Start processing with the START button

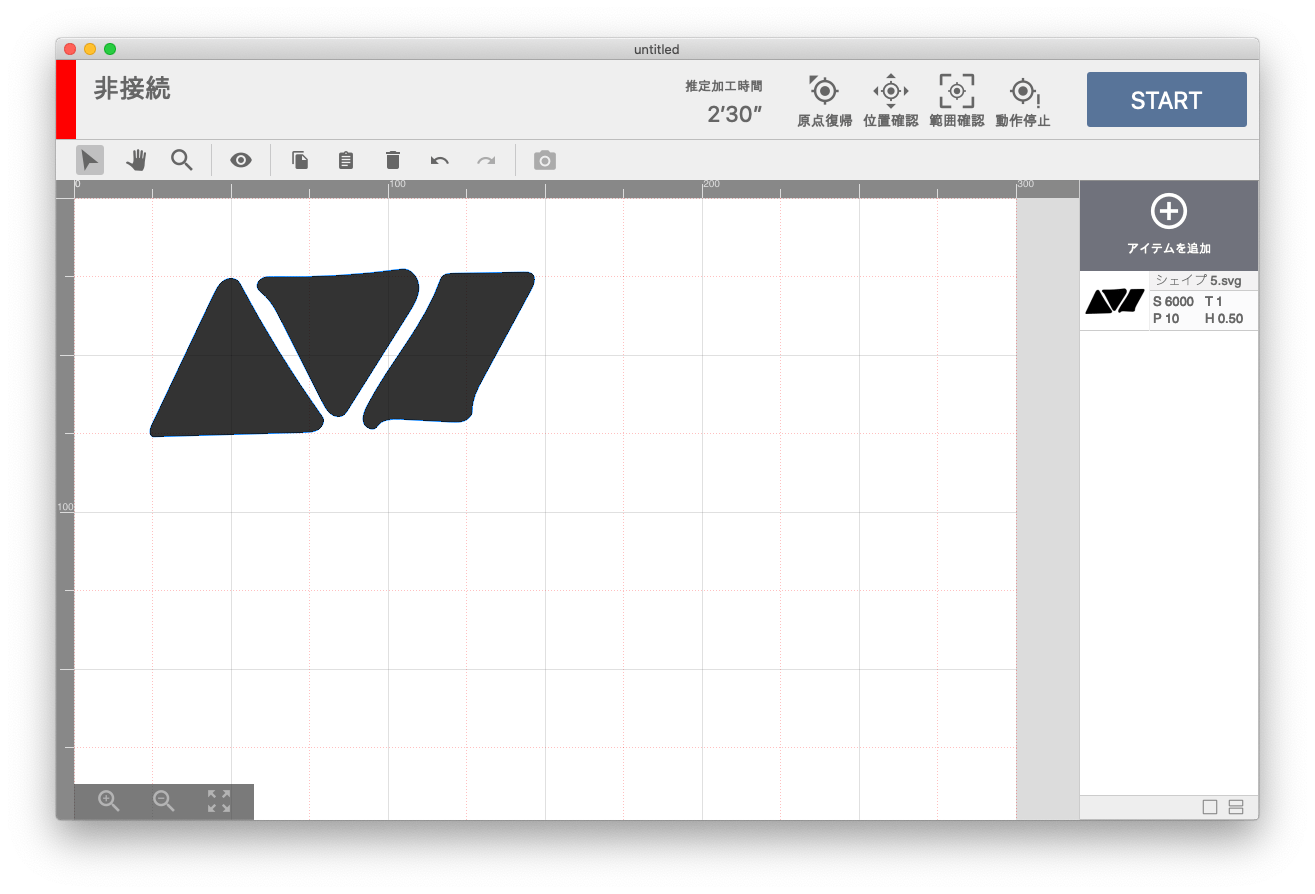[1166, 100]
